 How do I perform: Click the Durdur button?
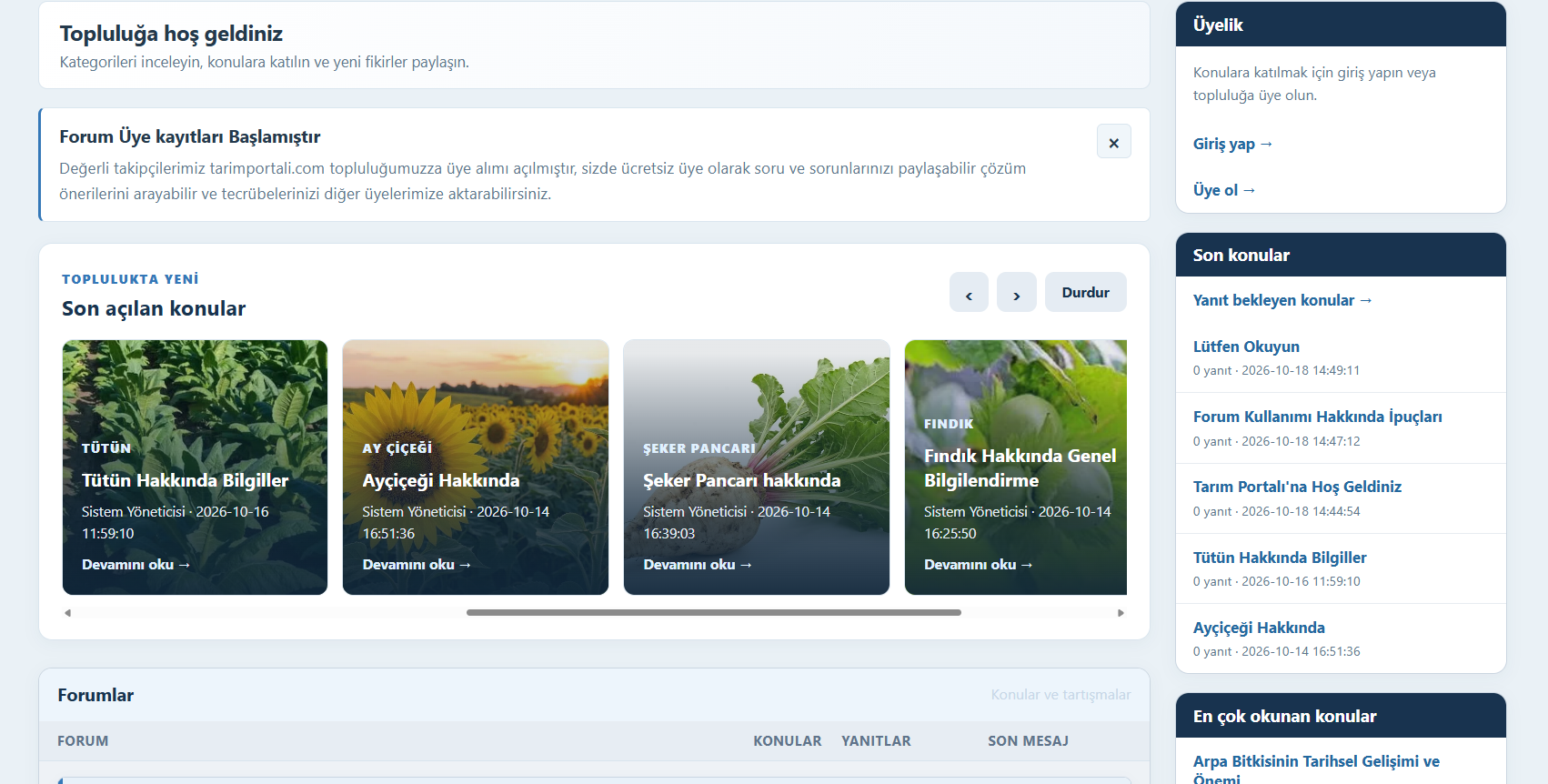coord(1085,293)
